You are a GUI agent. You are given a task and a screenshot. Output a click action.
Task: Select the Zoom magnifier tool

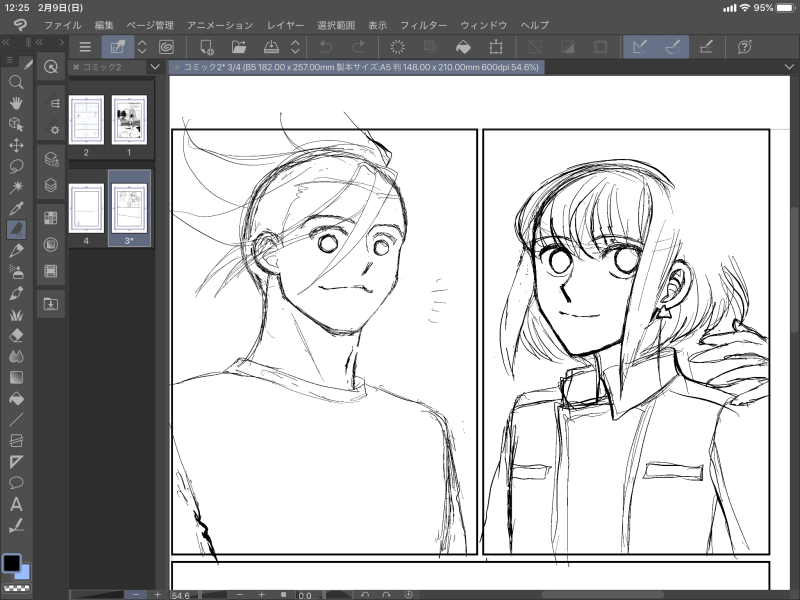(16, 82)
